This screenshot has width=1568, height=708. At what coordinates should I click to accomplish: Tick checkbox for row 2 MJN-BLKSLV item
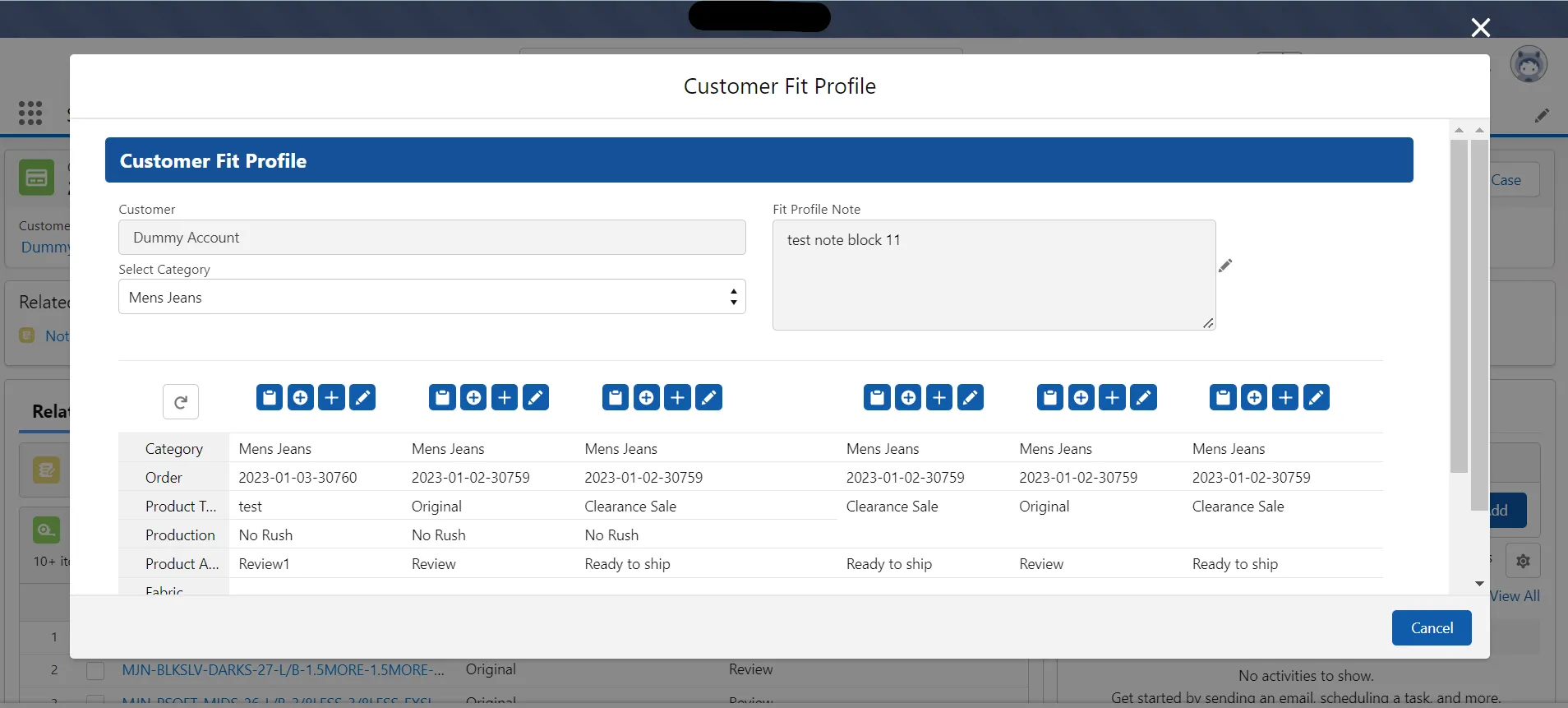(96, 670)
